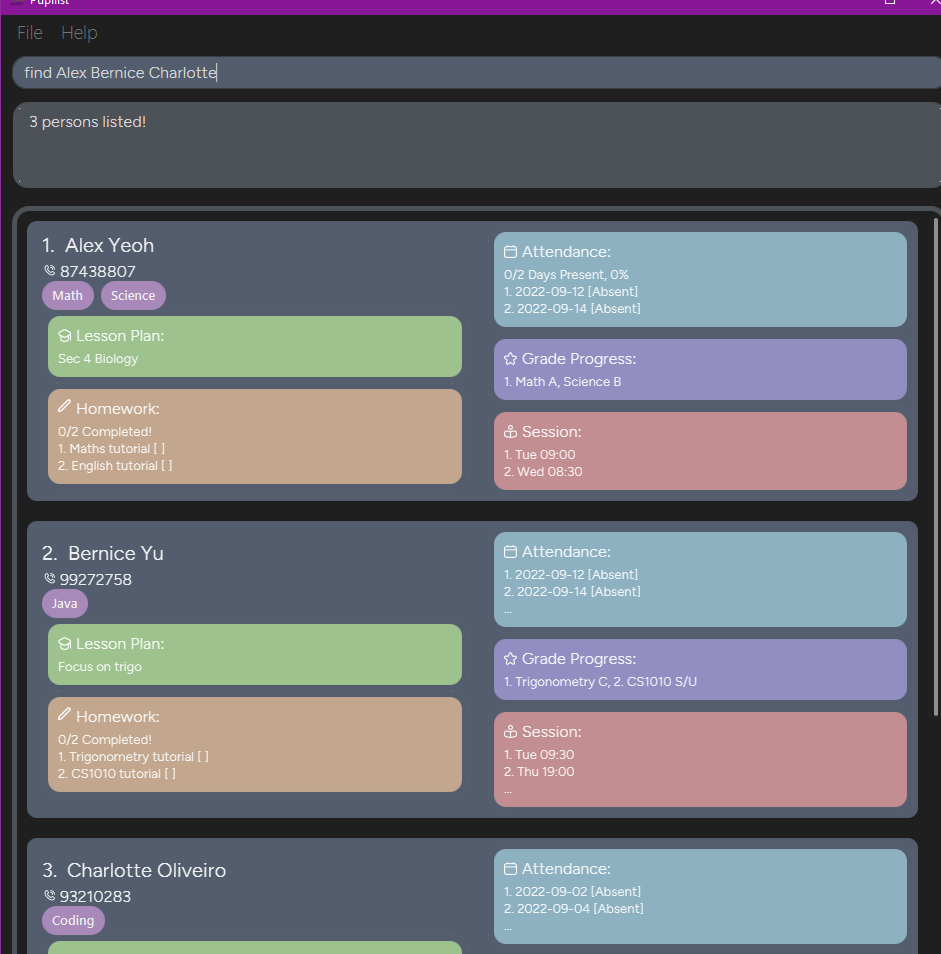
Task: Click 'Sec 4 Biology' lesson plan text
Action: (x=98, y=359)
